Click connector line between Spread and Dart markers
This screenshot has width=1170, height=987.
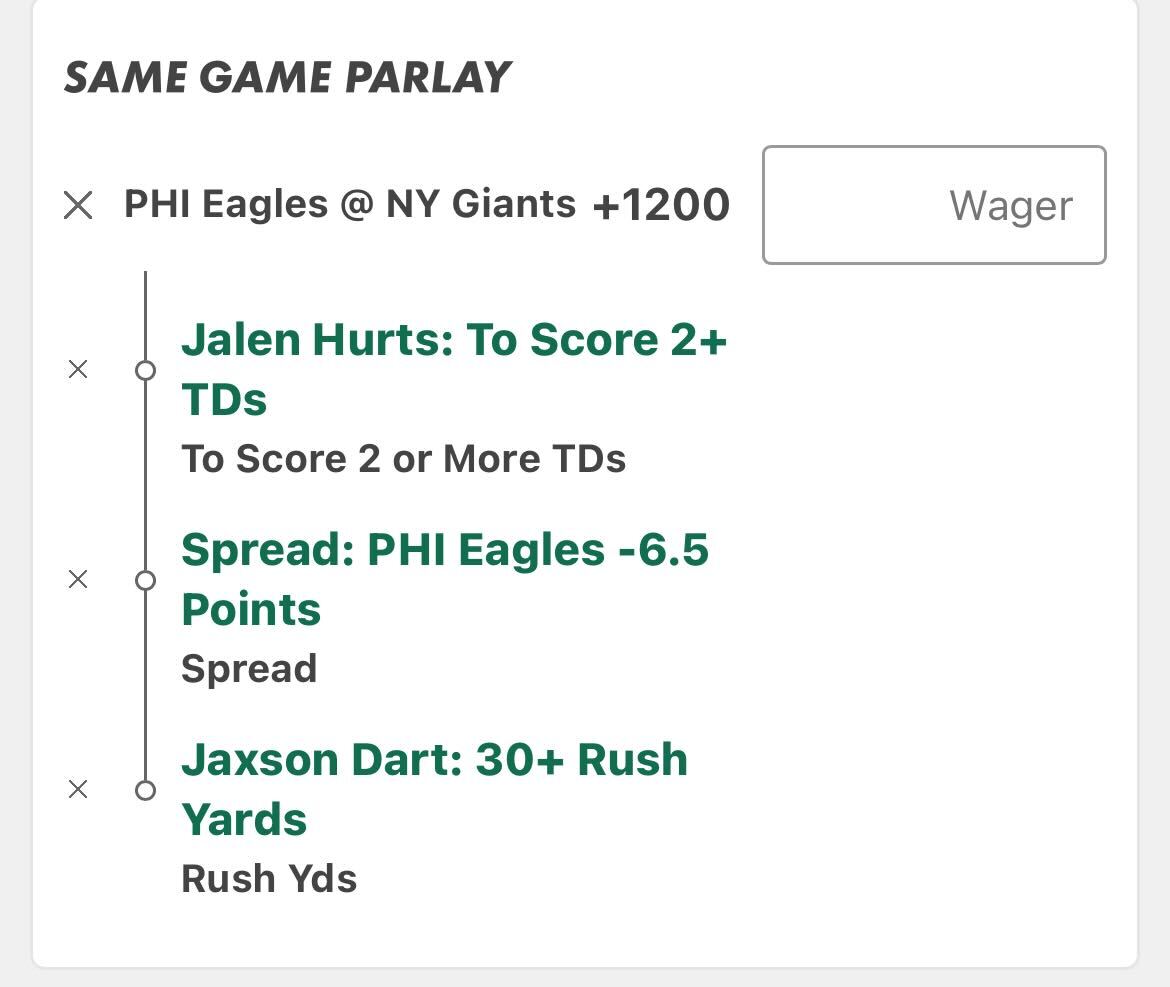tap(145, 685)
